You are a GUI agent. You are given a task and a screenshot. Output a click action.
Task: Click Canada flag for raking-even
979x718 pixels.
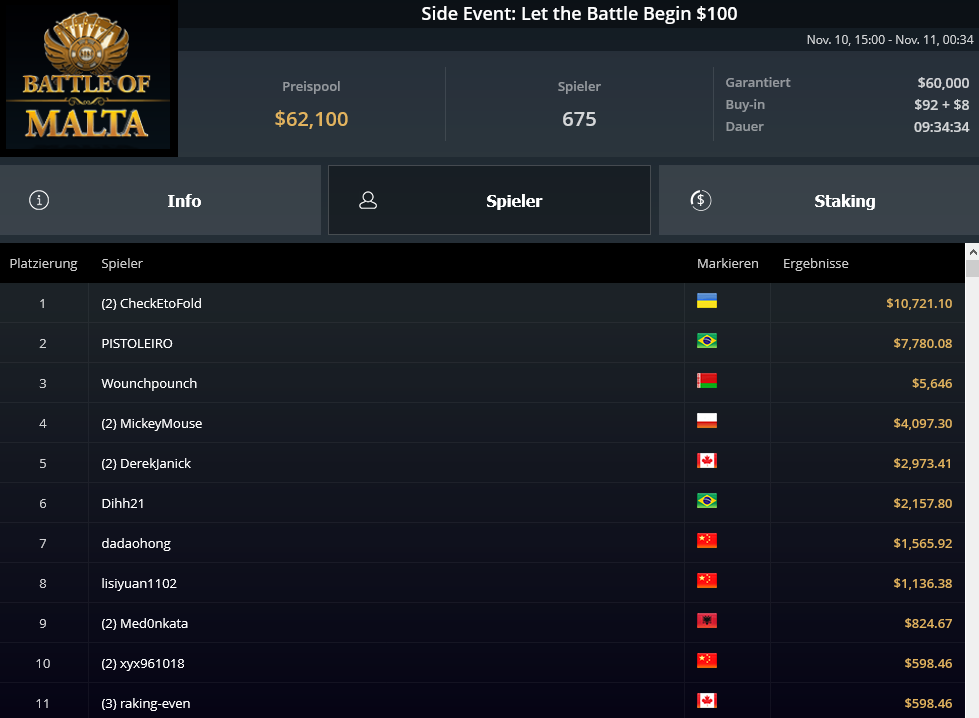707,701
